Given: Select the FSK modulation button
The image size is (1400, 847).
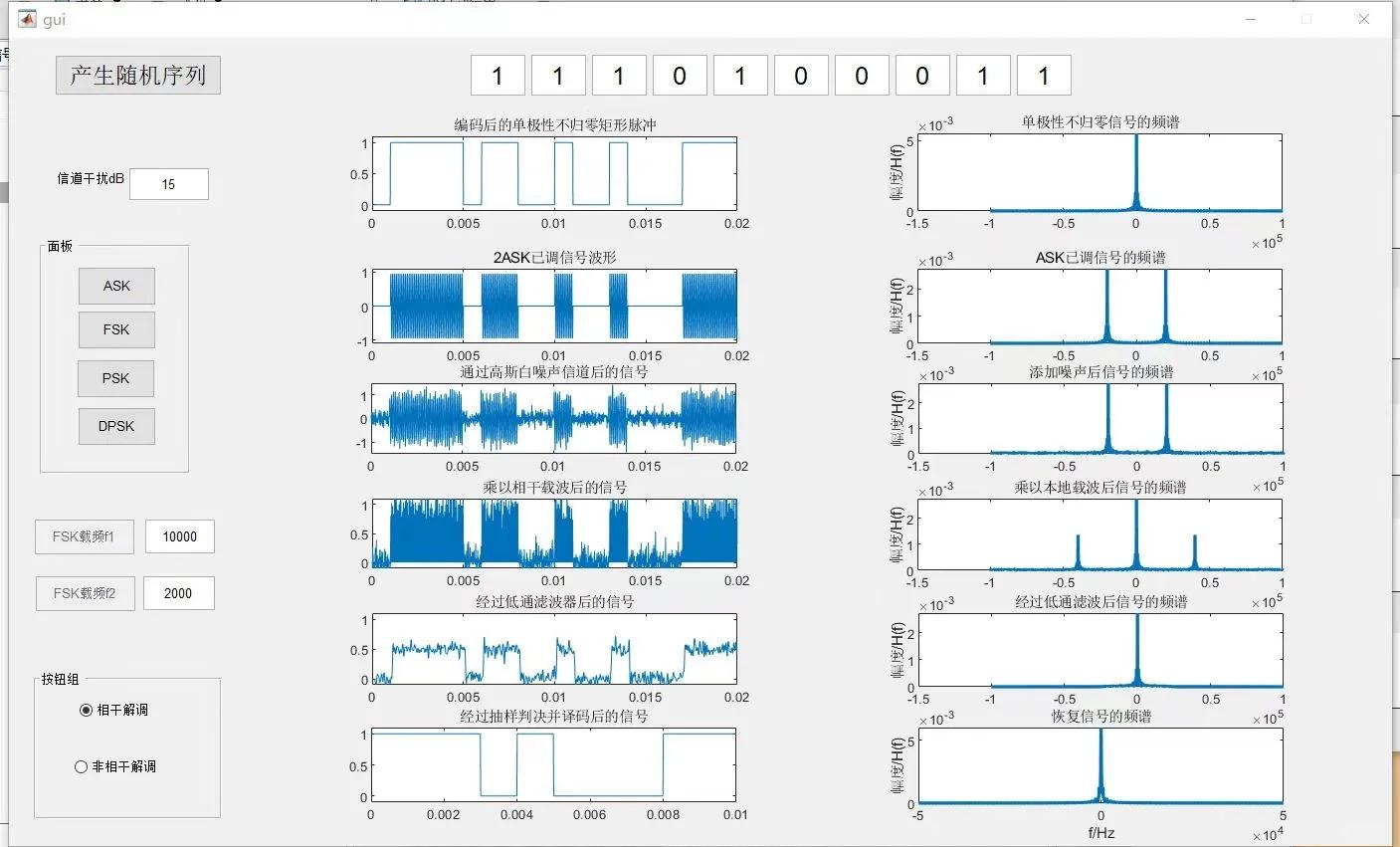Looking at the screenshot, I should [116, 329].
